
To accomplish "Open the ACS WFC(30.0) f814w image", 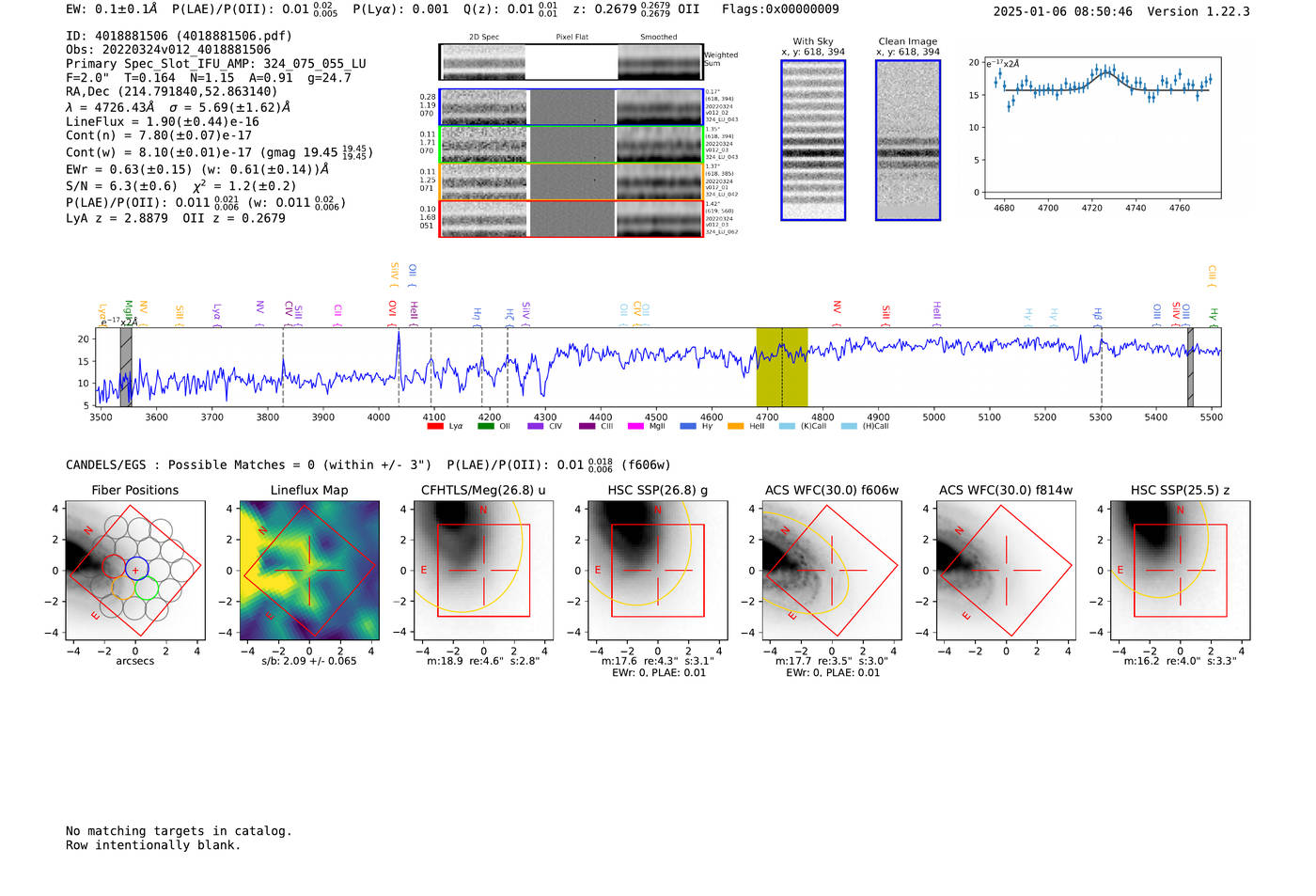I will (1006, 570).
